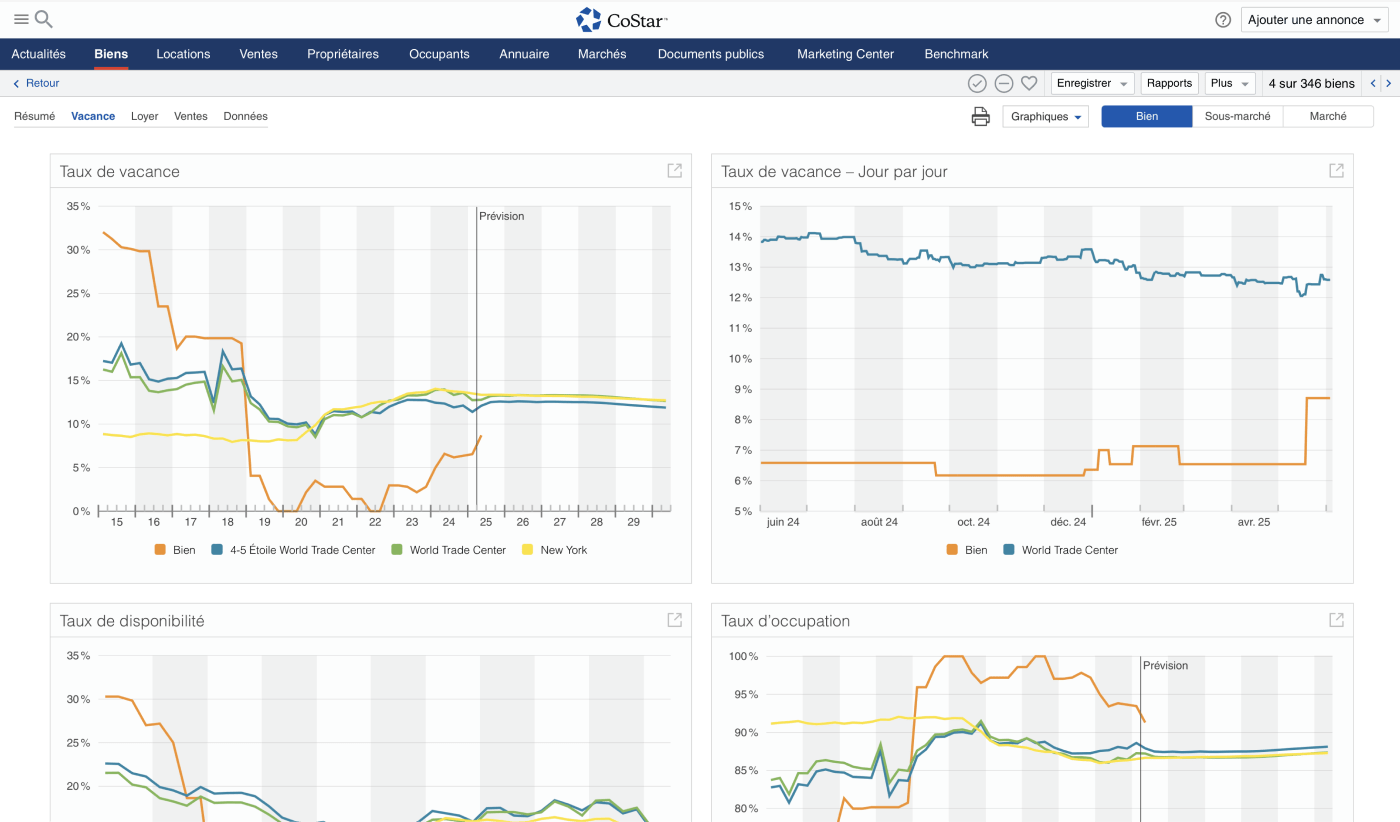
Task: Click the orange Bien legend swatch
Action: click(x=160, y=550)
